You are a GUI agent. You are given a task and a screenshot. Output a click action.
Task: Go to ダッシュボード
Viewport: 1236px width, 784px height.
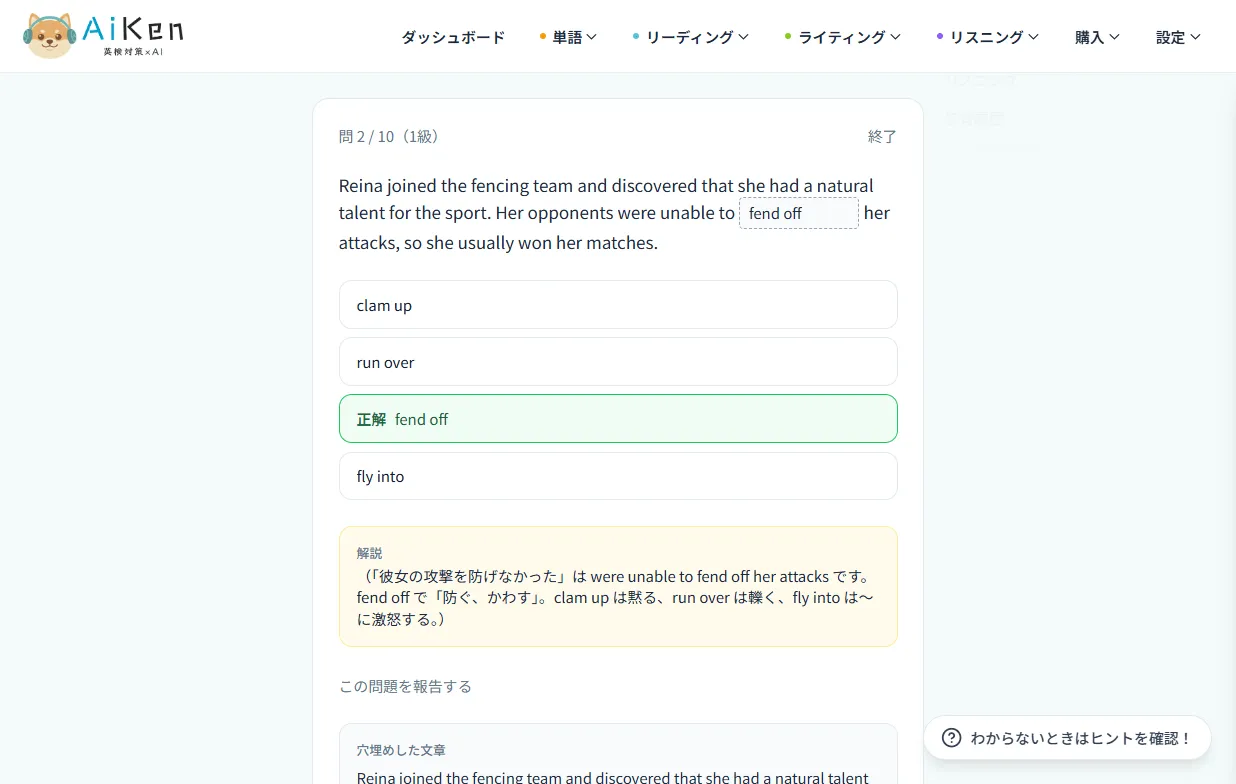[453, 37]
